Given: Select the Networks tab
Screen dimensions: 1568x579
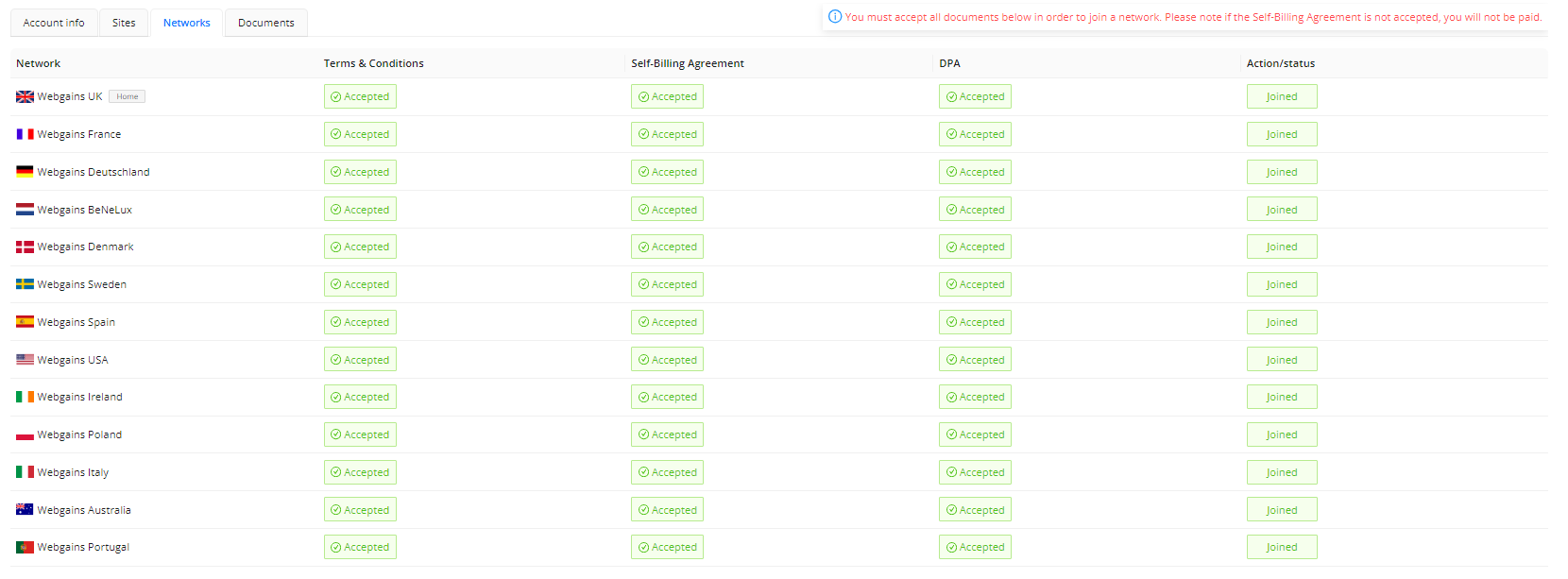Looking at the screenshot, I should point(187,23).
